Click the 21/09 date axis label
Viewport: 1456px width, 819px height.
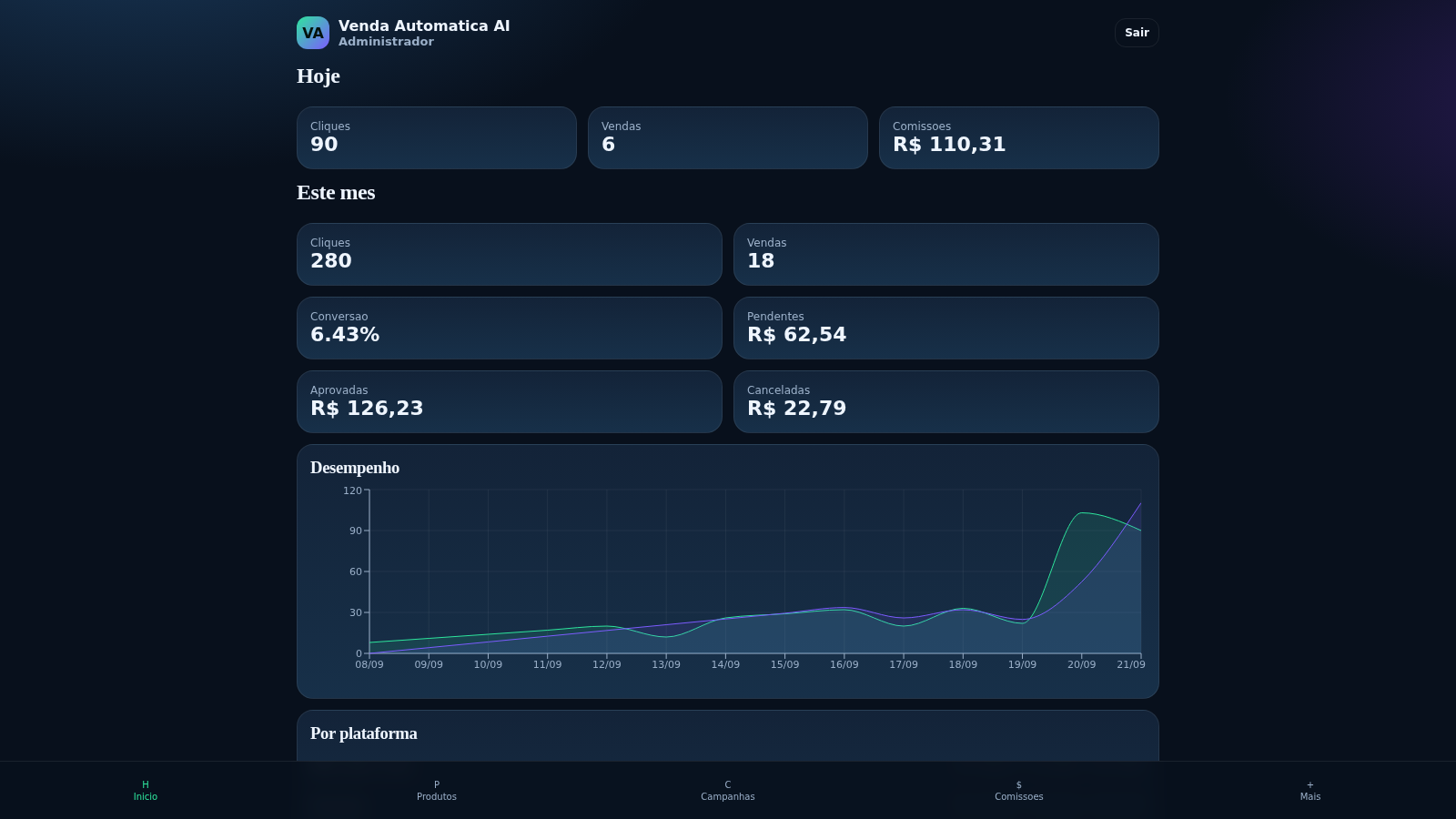[x=1131, y=664]
